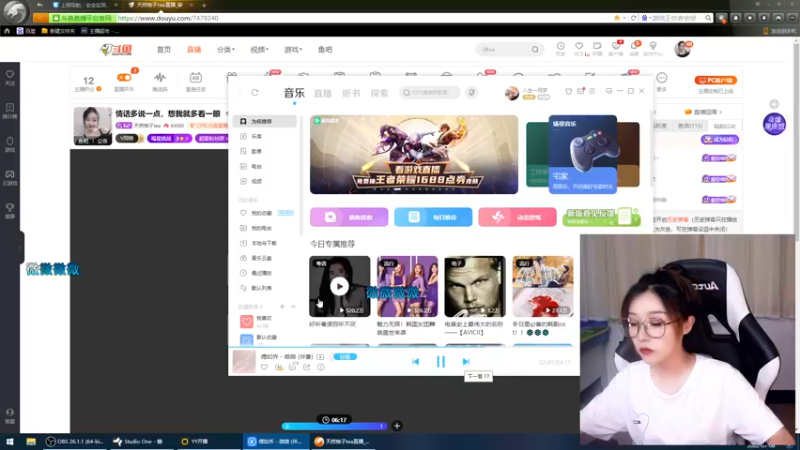Open OBS from the Windows taskbar
The image size is (800, 450).
74,441
